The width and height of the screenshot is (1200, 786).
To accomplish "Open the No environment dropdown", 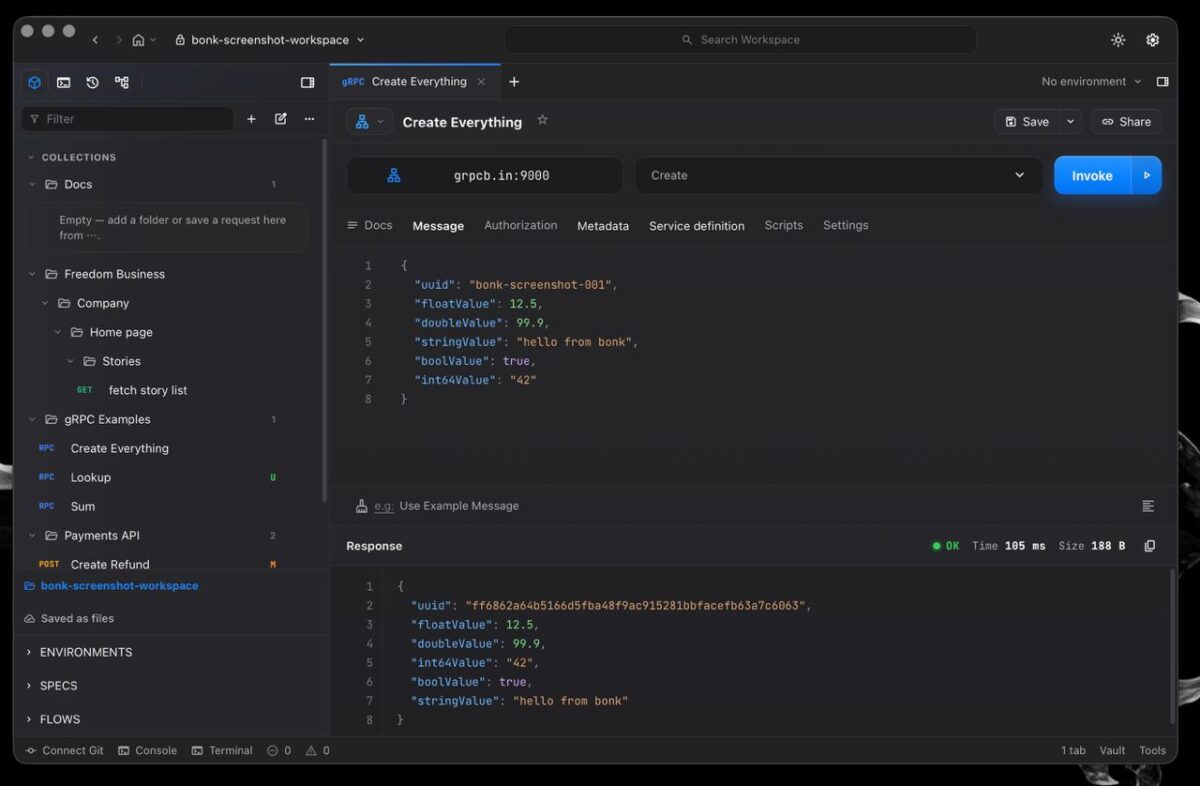I will pos(1091,82).
